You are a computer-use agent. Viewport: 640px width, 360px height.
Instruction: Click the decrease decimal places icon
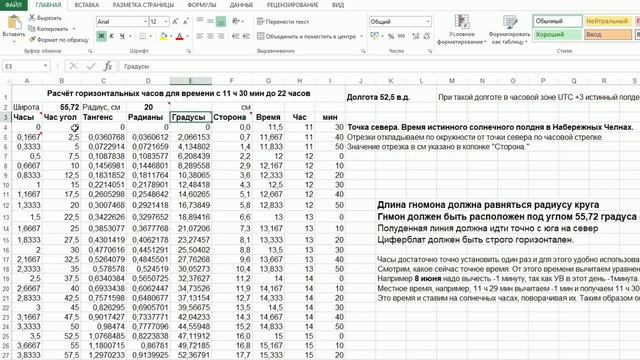pos(427,36)
